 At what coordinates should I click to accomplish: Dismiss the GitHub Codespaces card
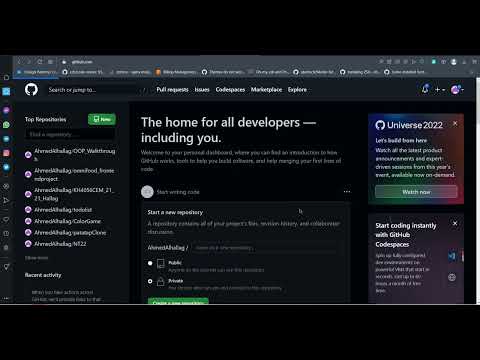click(455, 223)
